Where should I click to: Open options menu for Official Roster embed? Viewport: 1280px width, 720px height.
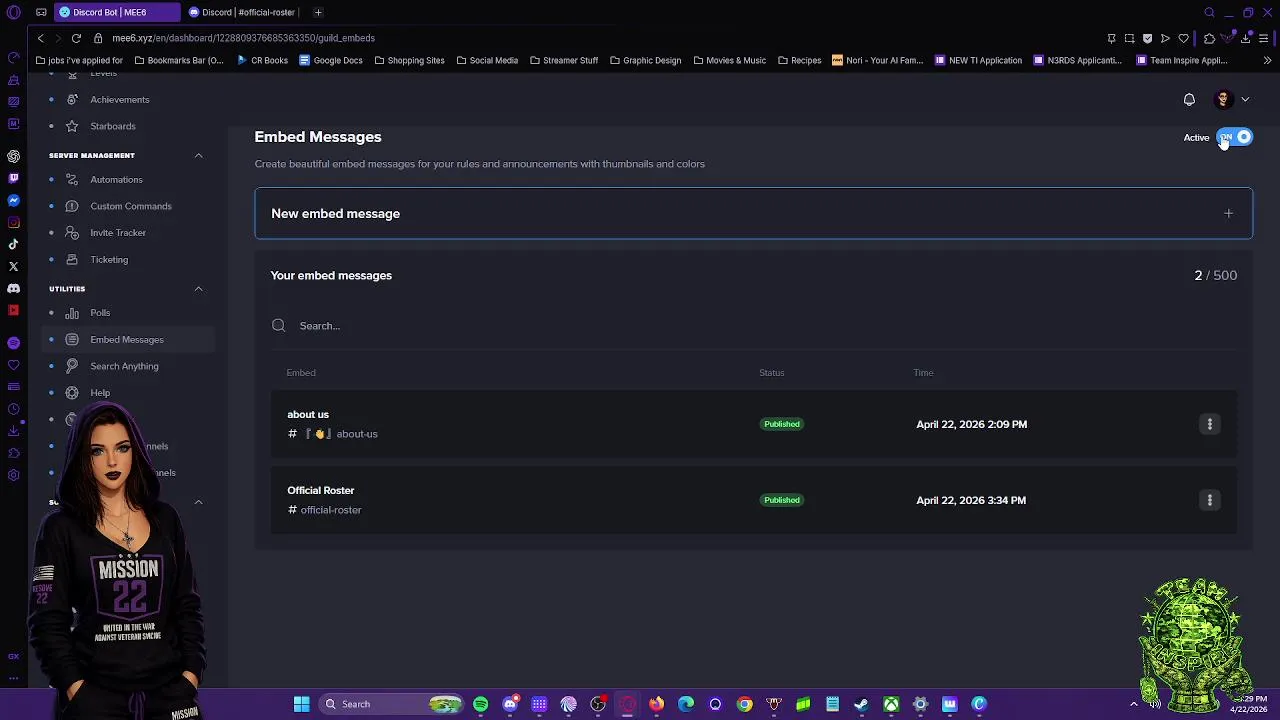point(1209,500)
